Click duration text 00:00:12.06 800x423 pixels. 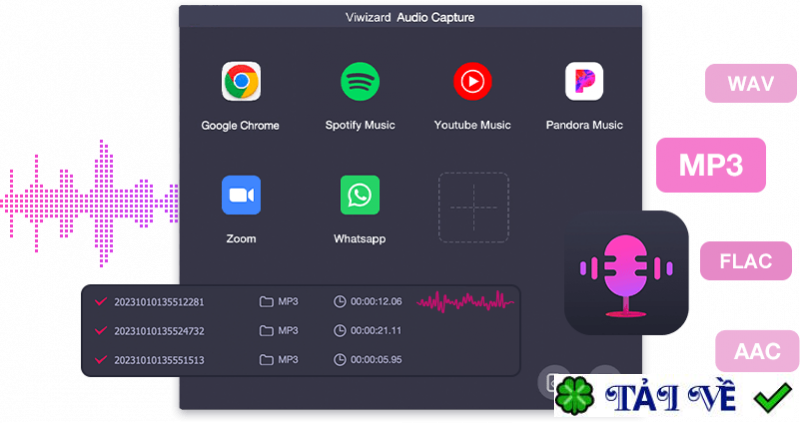point(376,302)
